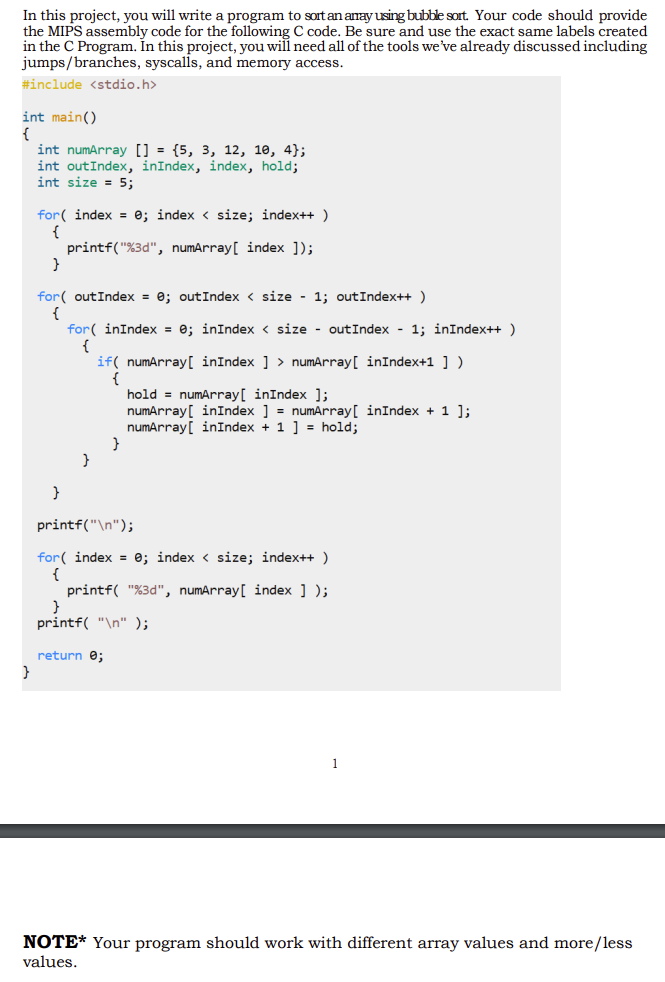Click the 'numArray[ inIndex + 1 ] = hold;' statement

[242, 426]
